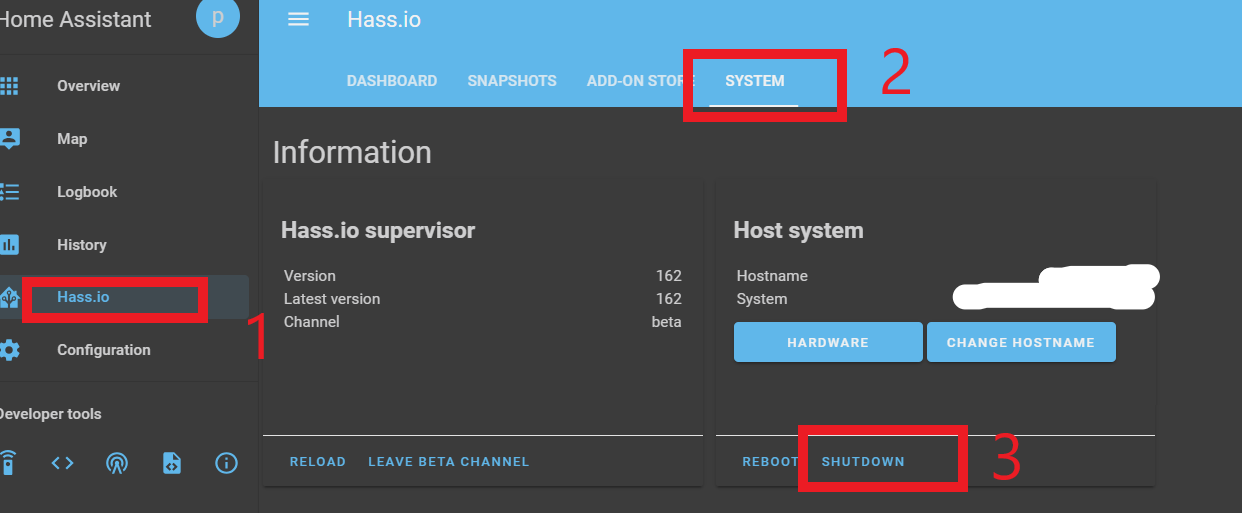
Task: Click the 'beta' channel value
Action: click(667, 322)
